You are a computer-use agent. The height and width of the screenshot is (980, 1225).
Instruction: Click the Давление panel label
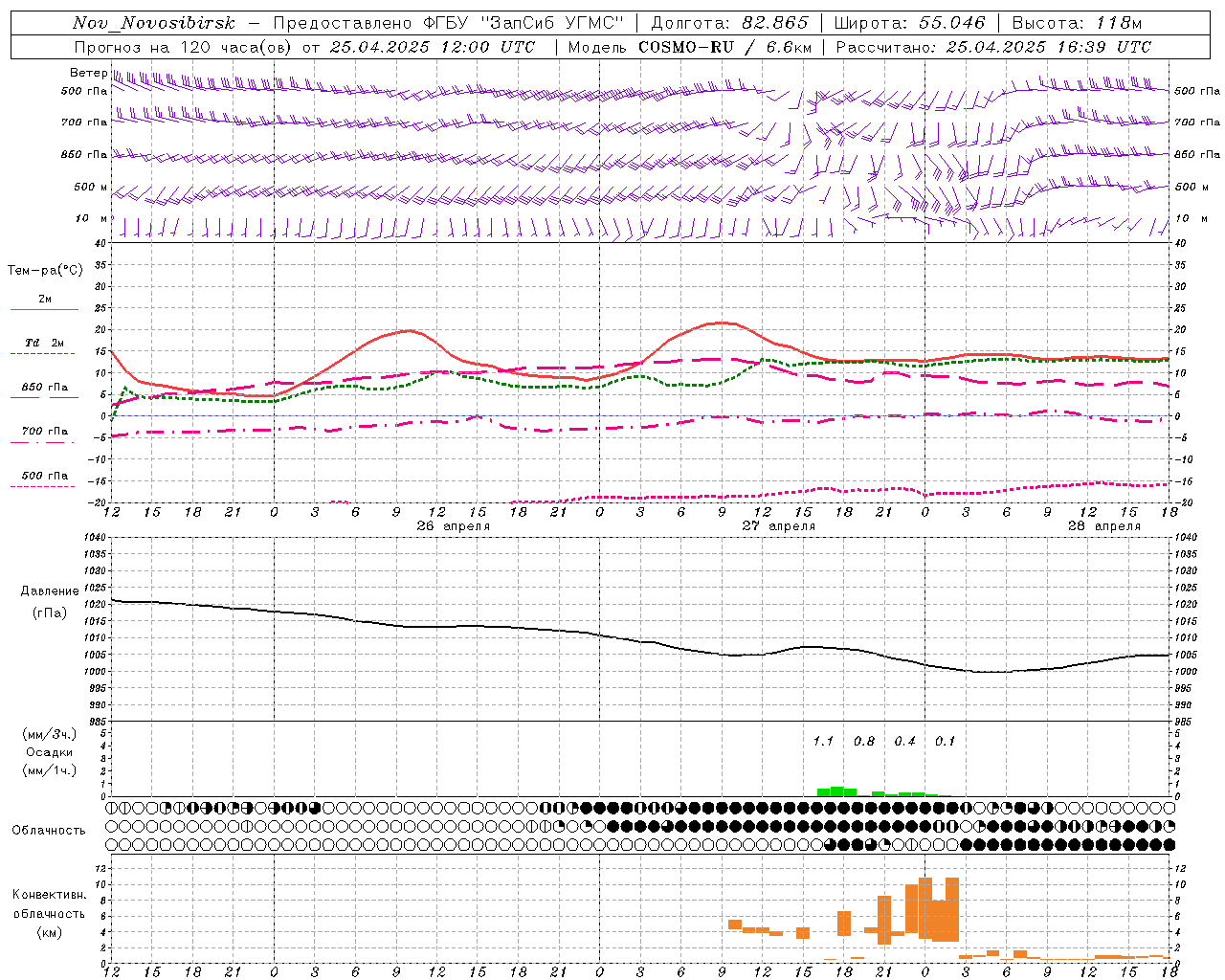[50, 591]
